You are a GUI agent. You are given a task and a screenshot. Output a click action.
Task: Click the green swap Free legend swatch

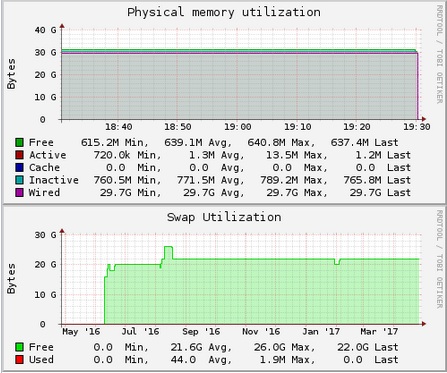click(19, 347)
